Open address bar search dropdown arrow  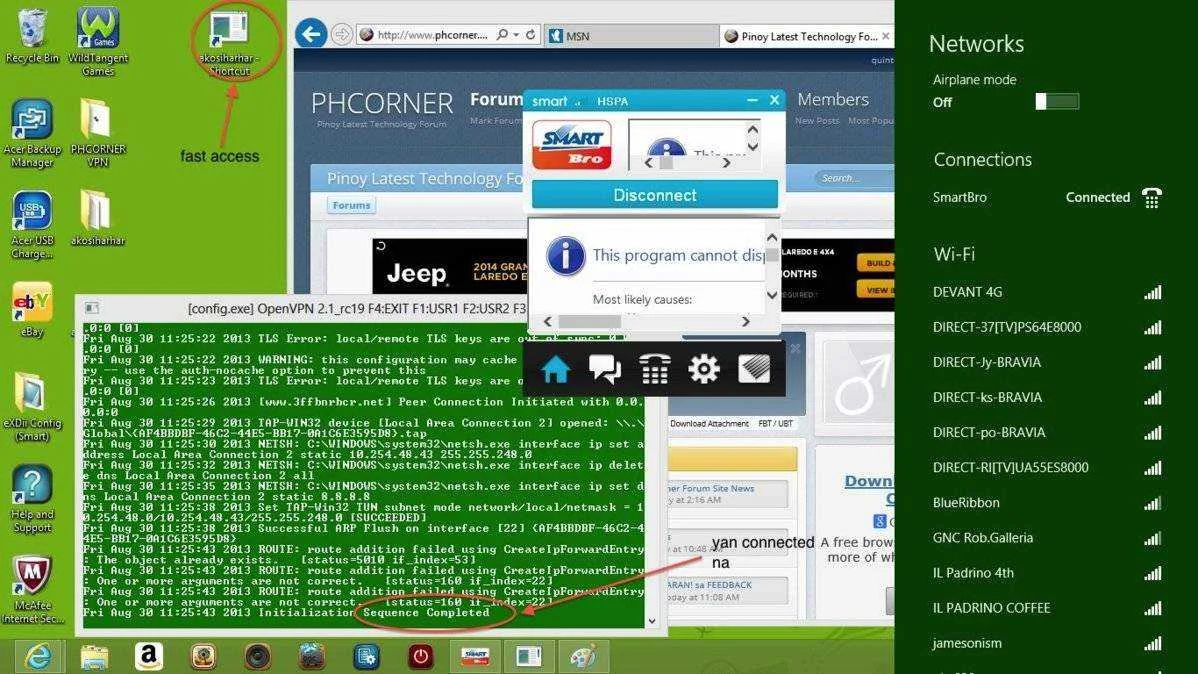pos(516,34)
